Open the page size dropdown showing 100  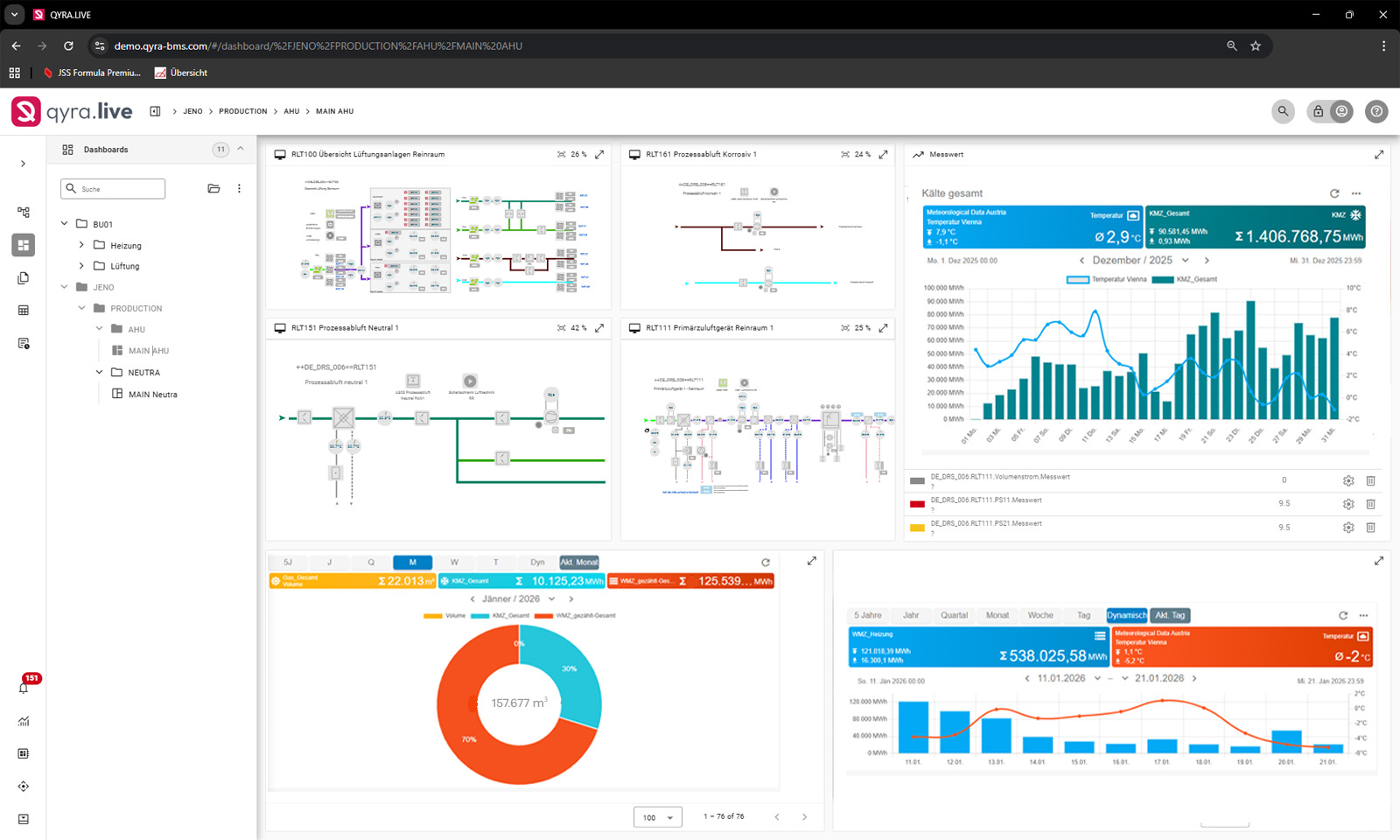tap(658, 817)
